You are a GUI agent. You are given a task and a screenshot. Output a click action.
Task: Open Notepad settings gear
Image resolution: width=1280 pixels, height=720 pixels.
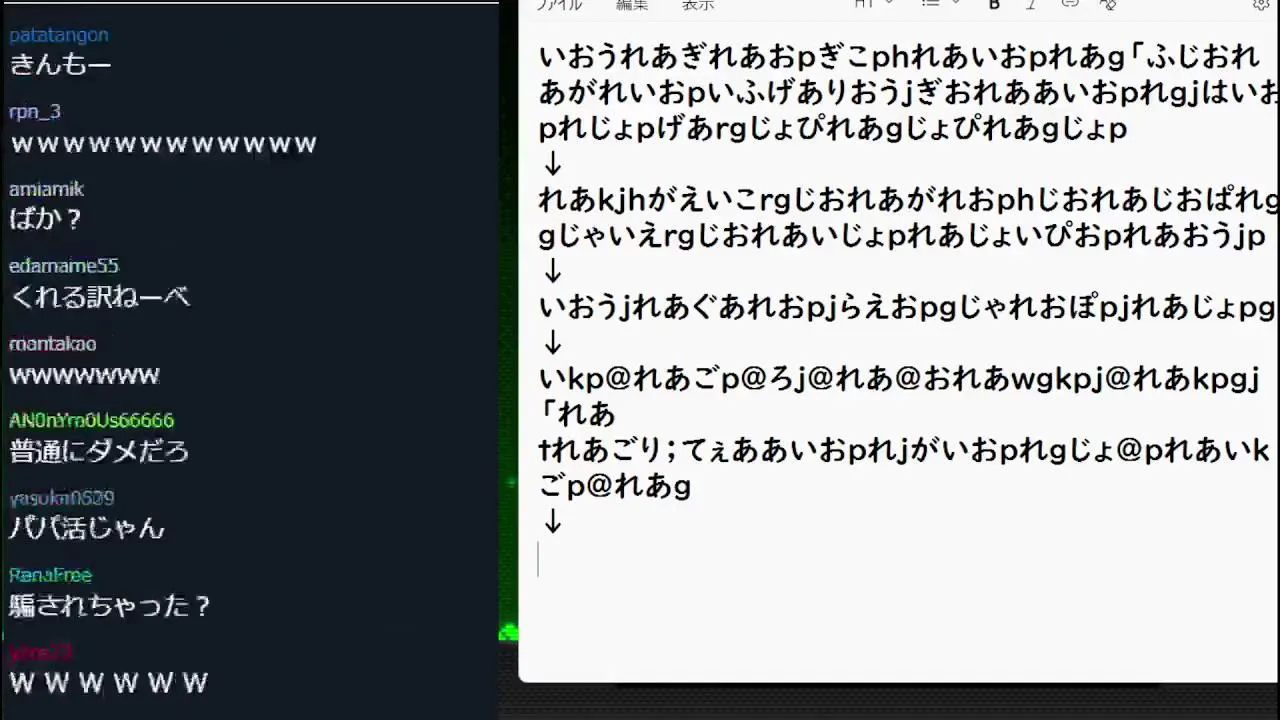click(1261, 4)
